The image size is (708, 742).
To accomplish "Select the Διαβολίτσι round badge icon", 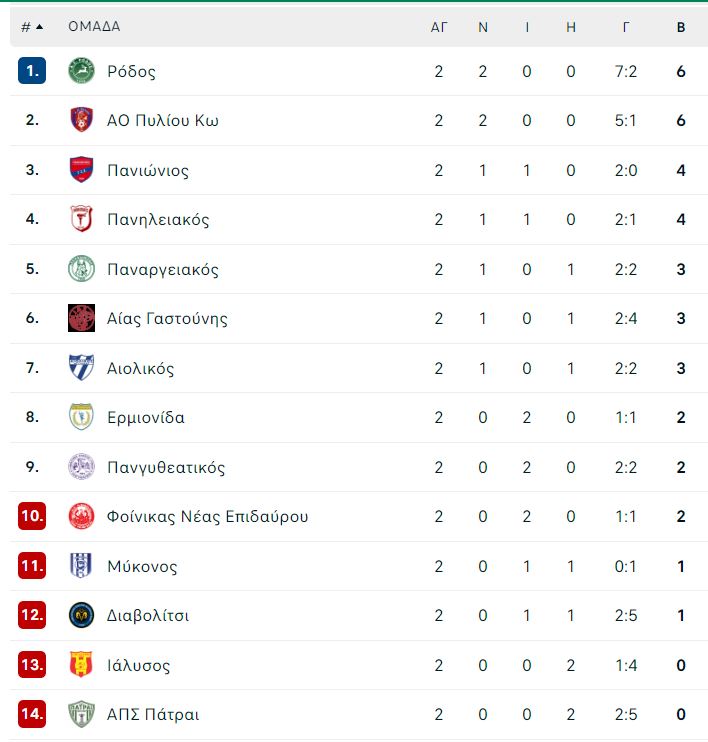I will tap(81, 615).
